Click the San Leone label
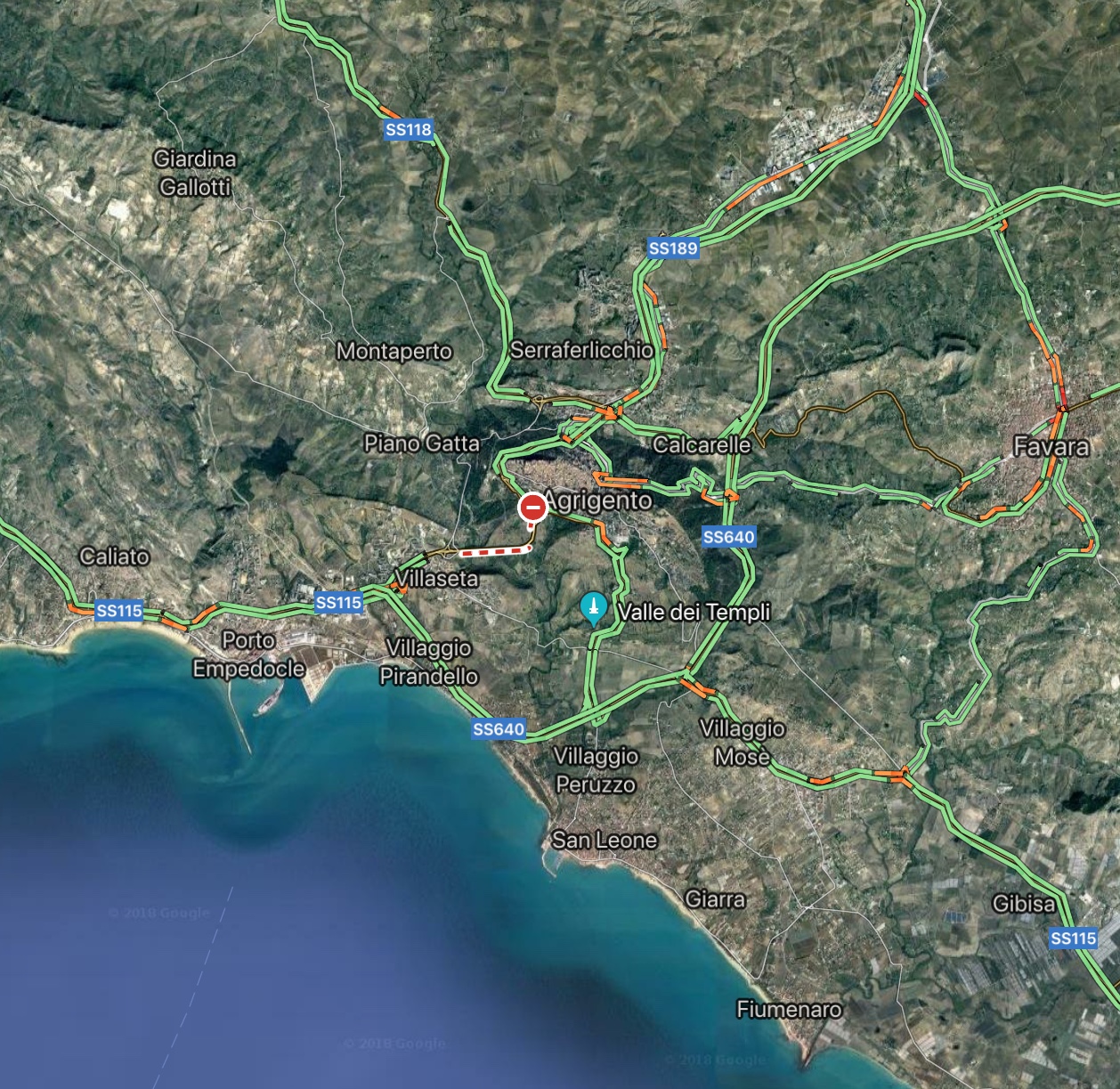The height and width of the screenshot is (1089, 1120). 605,840
